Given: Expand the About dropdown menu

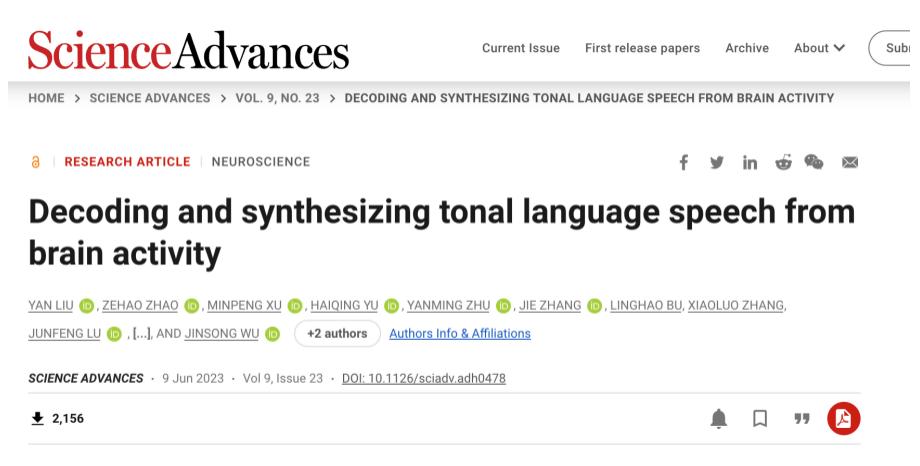Looking at the screenshot, I should click(x=820, y=48).
